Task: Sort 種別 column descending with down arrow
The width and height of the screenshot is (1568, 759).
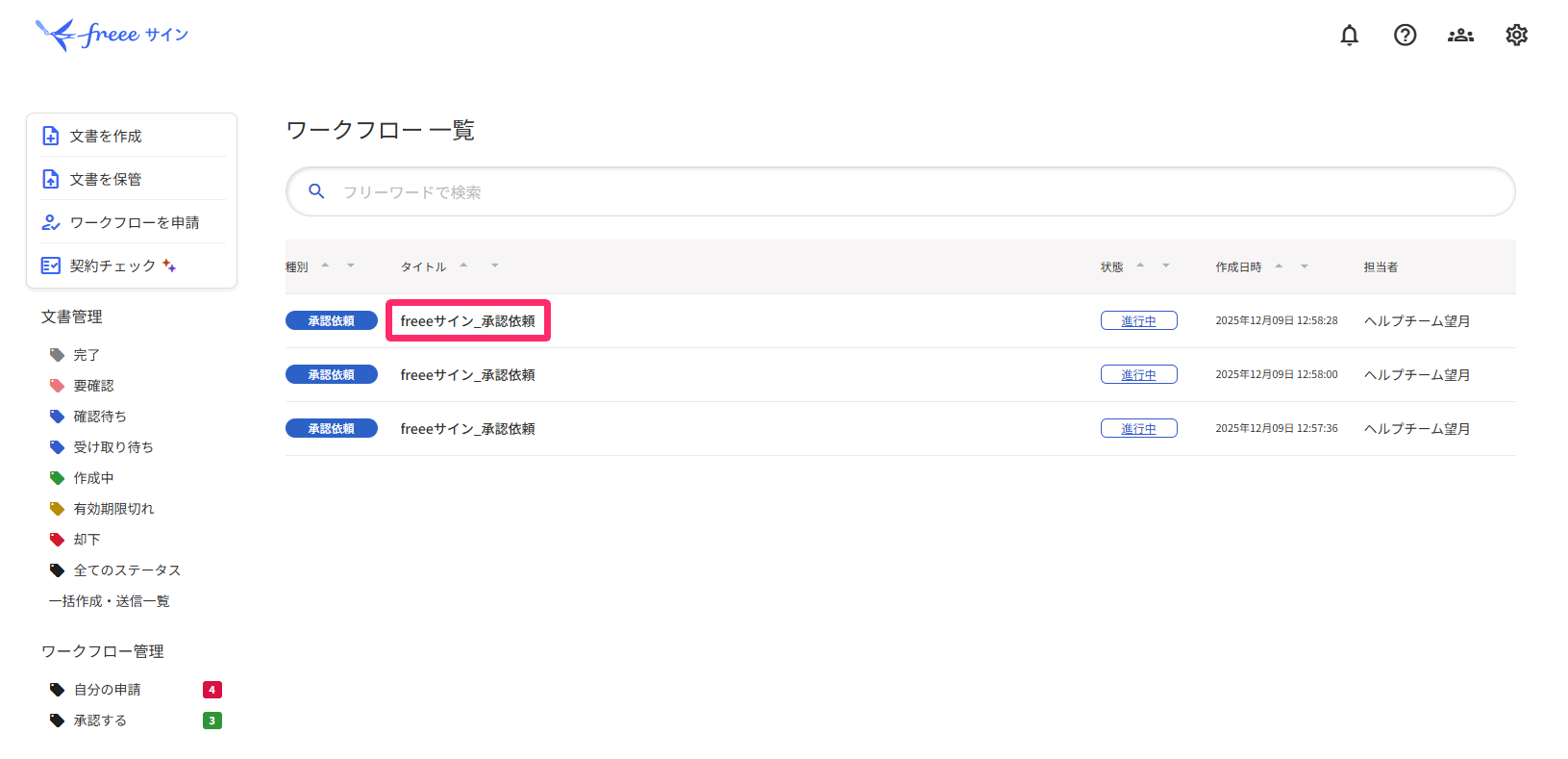Action: 351,266
